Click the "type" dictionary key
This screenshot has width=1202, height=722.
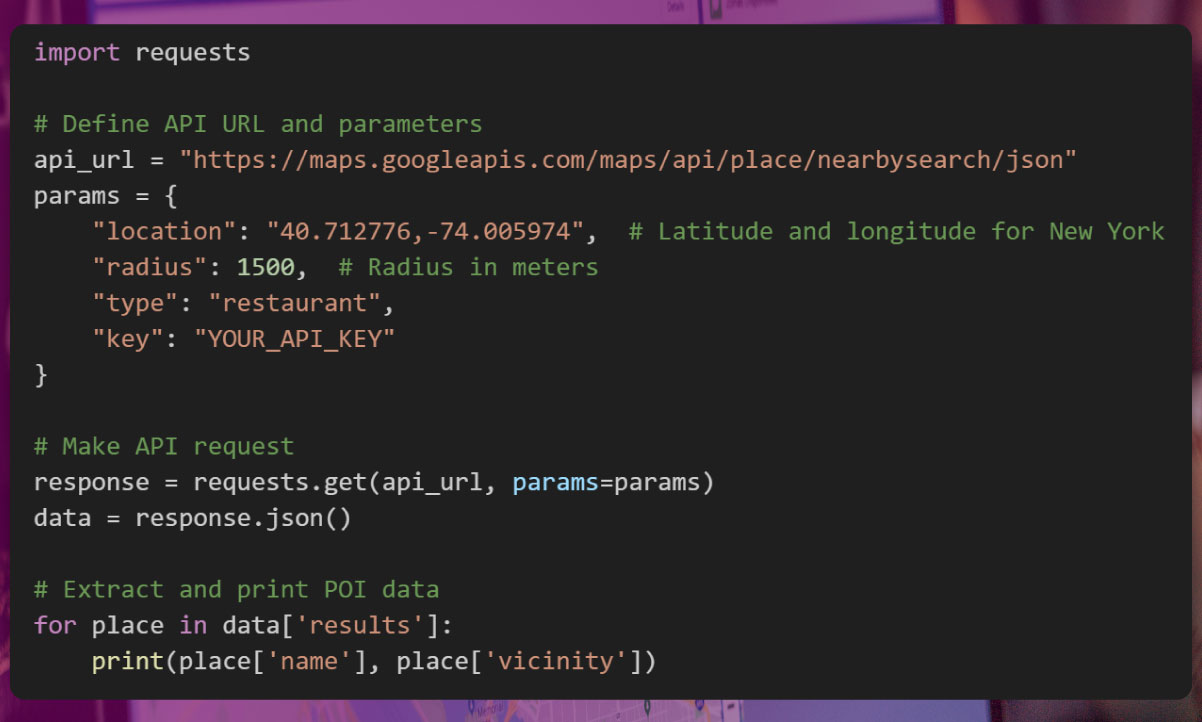(x=135, y=303)
